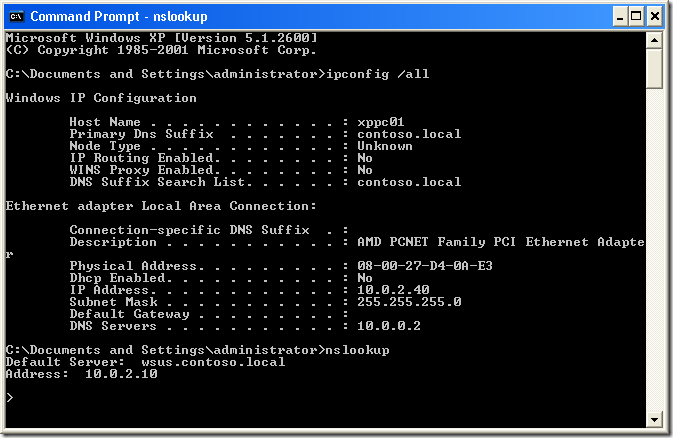Click the scrollbar down arrow
Viewport: 673px width, 438px height.
click(654, 419)
